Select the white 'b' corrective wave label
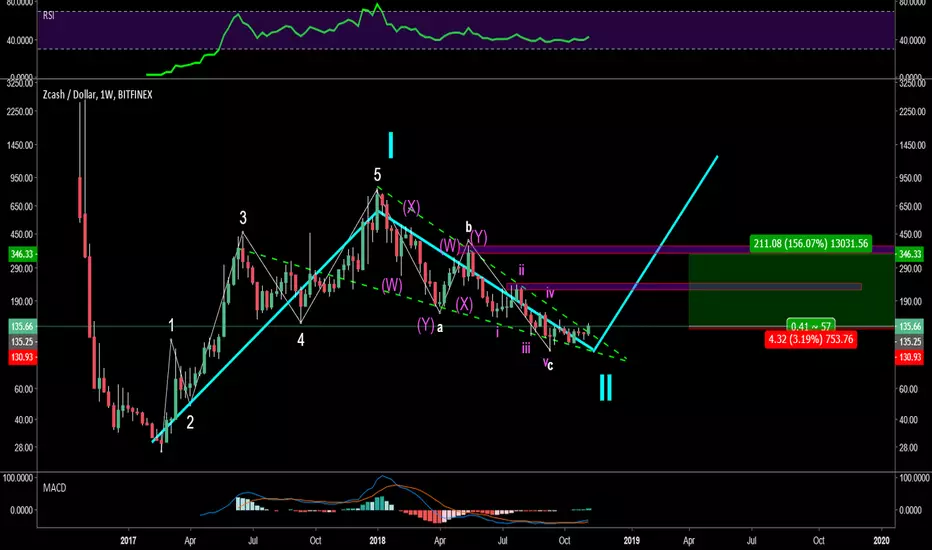This screenshot has width=932, height=550. click(x=468, y=227)
